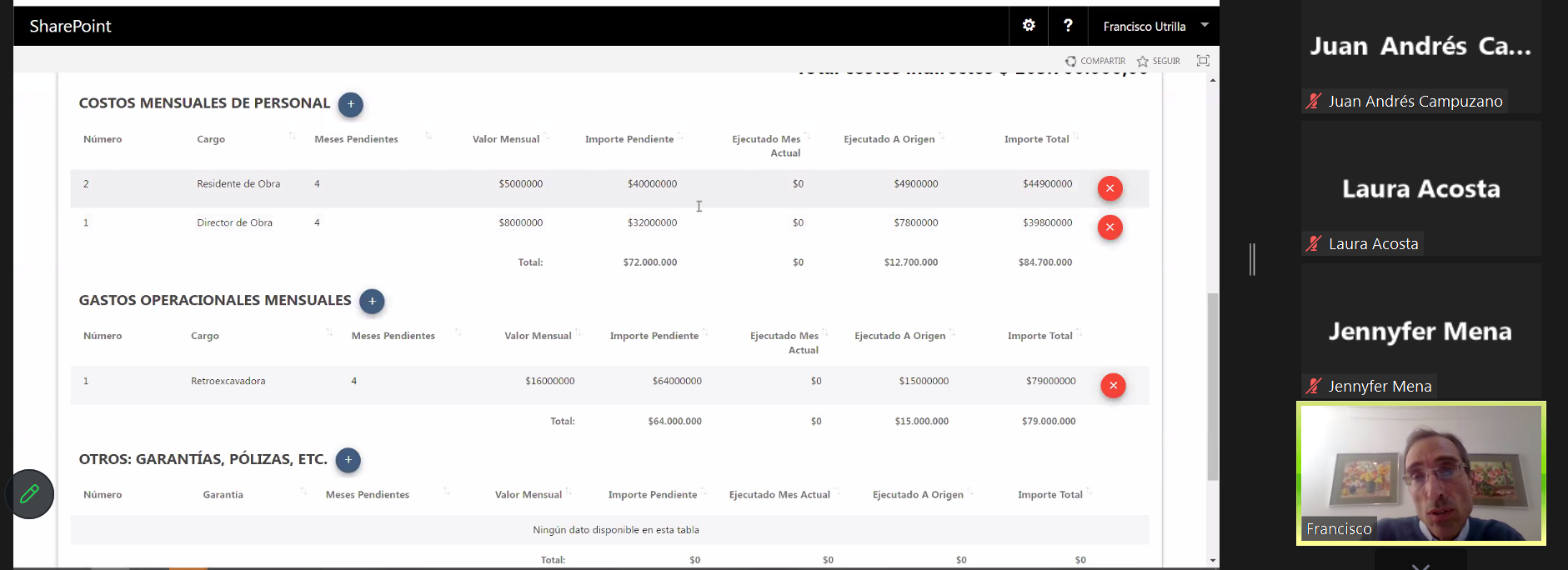Click the page vertical scrollbar thumb
Viewport: 1568px width, 570px height.
[x=1213, y=387]
